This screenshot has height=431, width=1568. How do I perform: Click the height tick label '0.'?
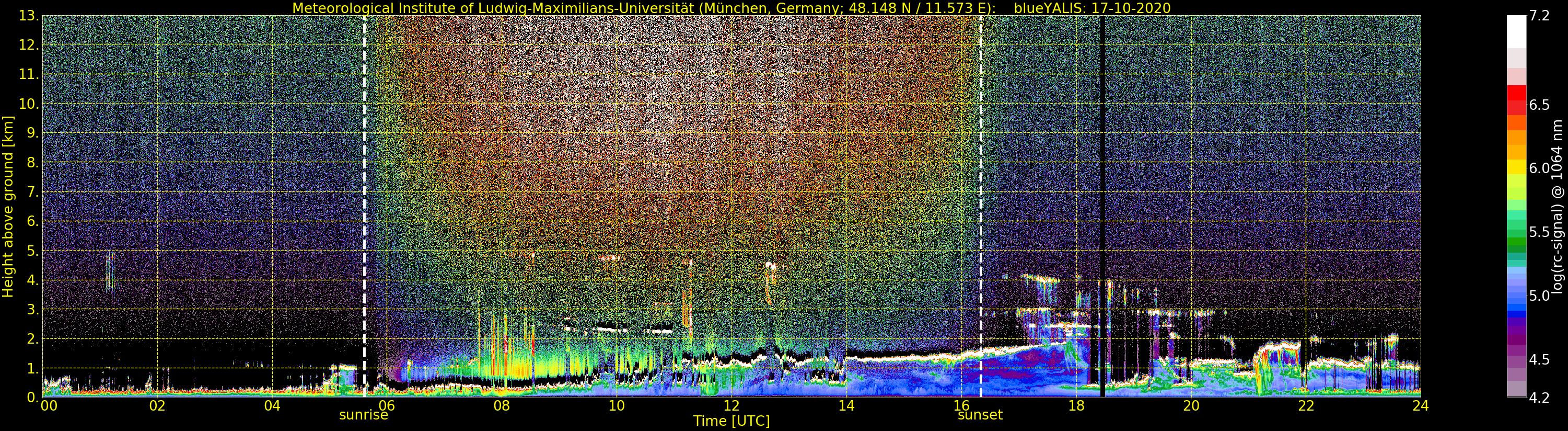(x=33, y=398)
